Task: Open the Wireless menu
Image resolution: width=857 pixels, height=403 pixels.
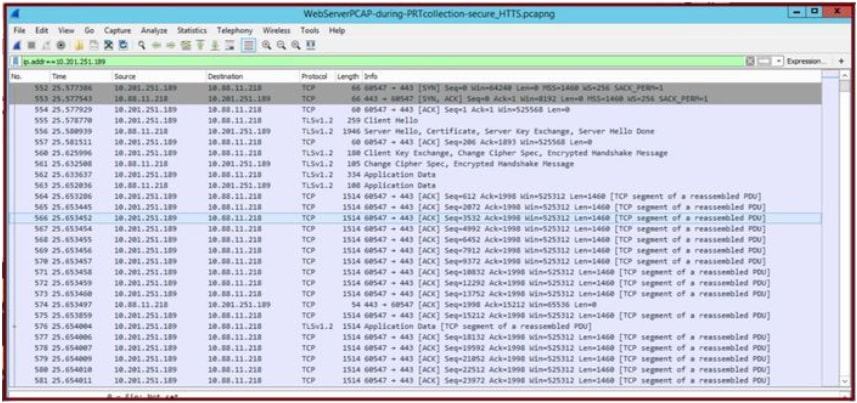Action: coord(277,31)
